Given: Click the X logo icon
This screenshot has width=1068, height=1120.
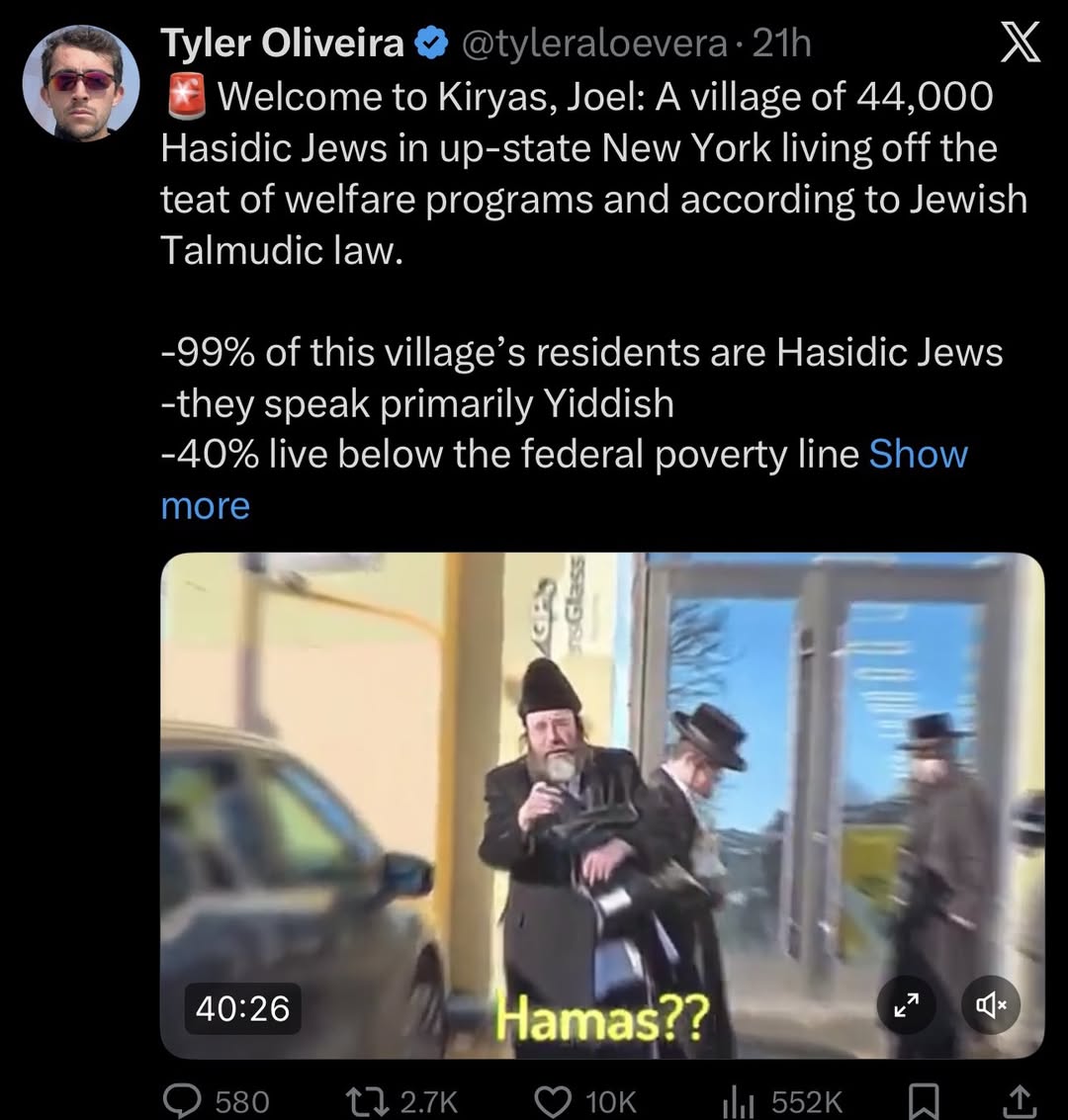Looking at the screenshot, I should [x=1020, y=44].
